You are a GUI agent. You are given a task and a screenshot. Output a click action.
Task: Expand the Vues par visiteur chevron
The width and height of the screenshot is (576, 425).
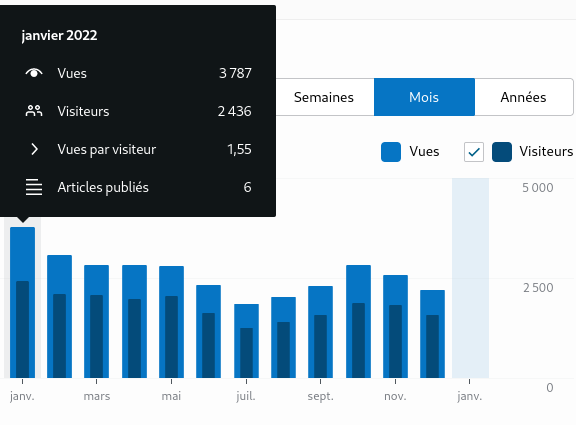coord(34,149)
